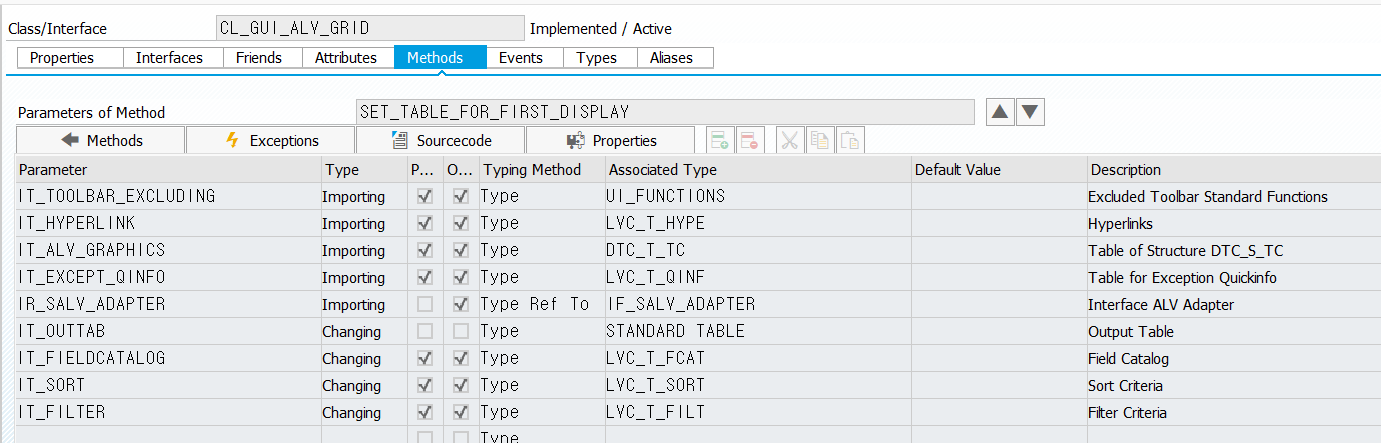The height and width of the screenshot is (443, 1381).
Task: Click the insert row icon
Action: pyautogui.click(x=719, y=140)
